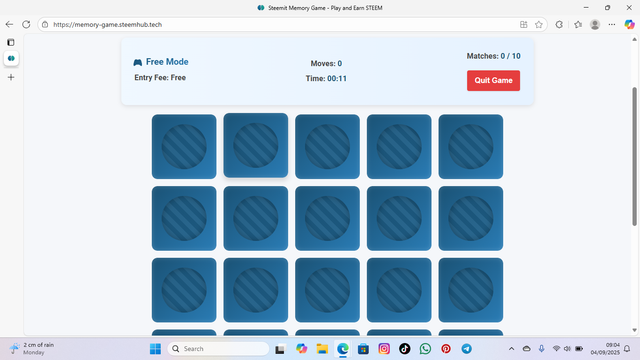Open Task View on taskbar
640x360 pixels.
point(280,349)
